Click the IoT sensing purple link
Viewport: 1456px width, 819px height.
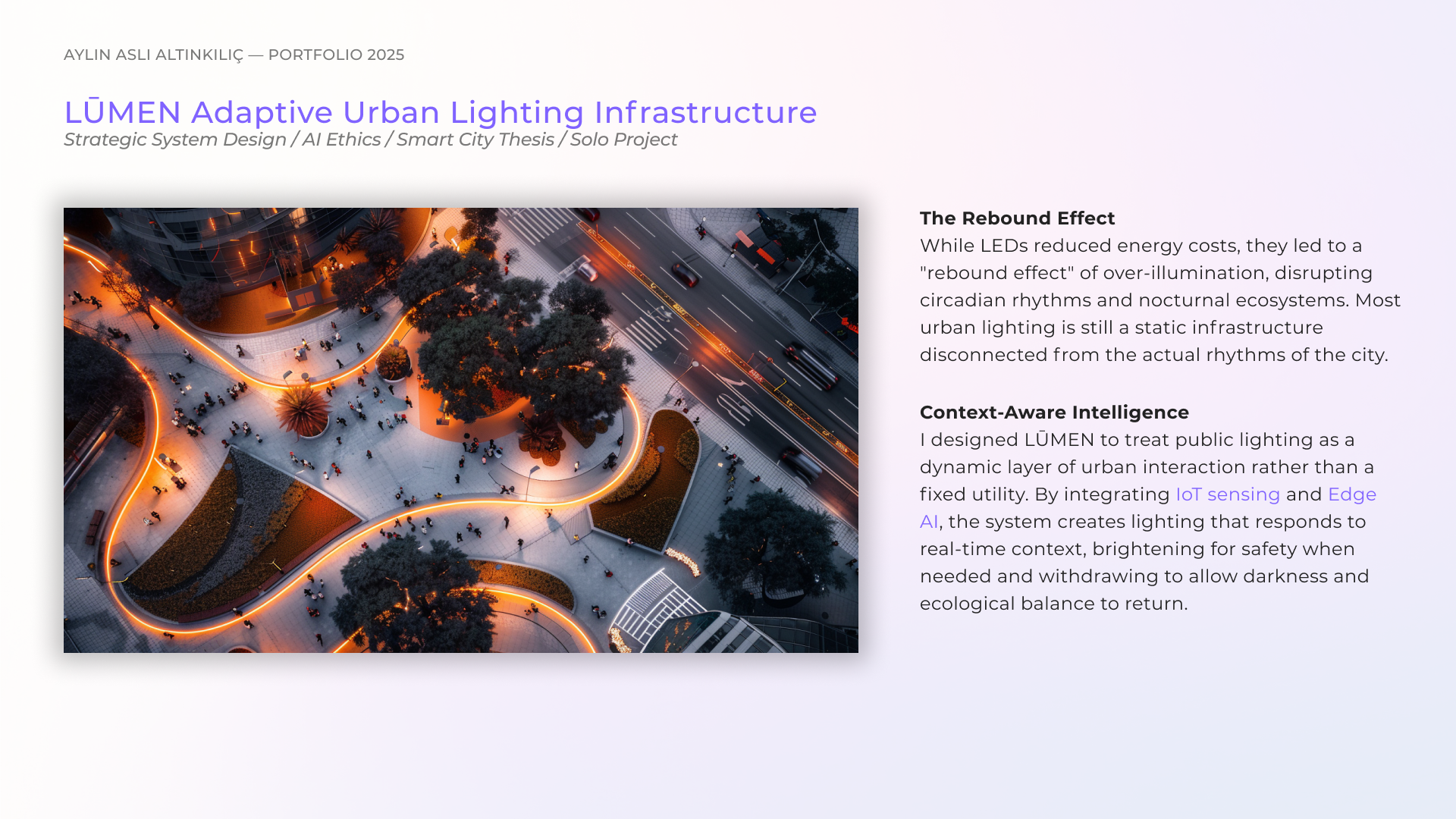click(1227, 494)
